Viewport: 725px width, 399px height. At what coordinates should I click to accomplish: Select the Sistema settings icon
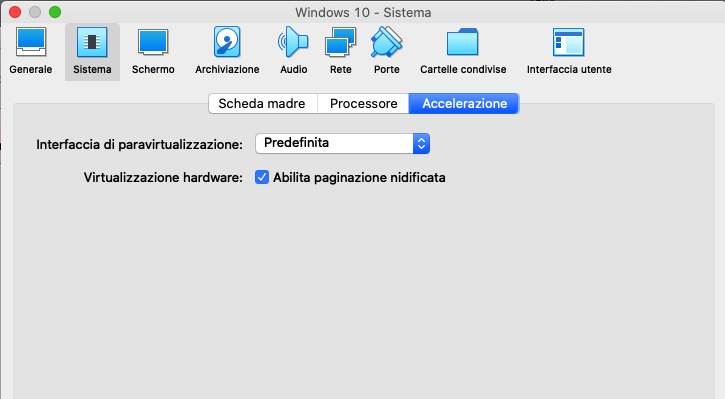92,51
